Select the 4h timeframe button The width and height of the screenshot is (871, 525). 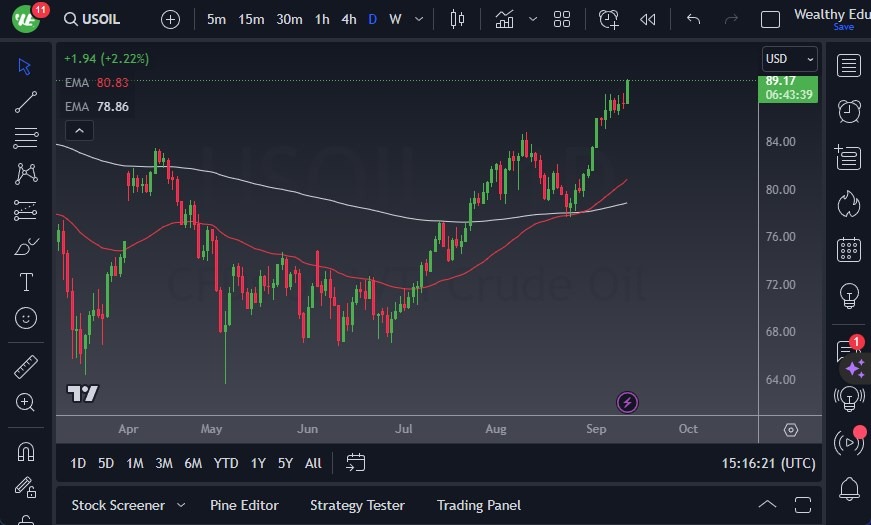tap(348, 19)
